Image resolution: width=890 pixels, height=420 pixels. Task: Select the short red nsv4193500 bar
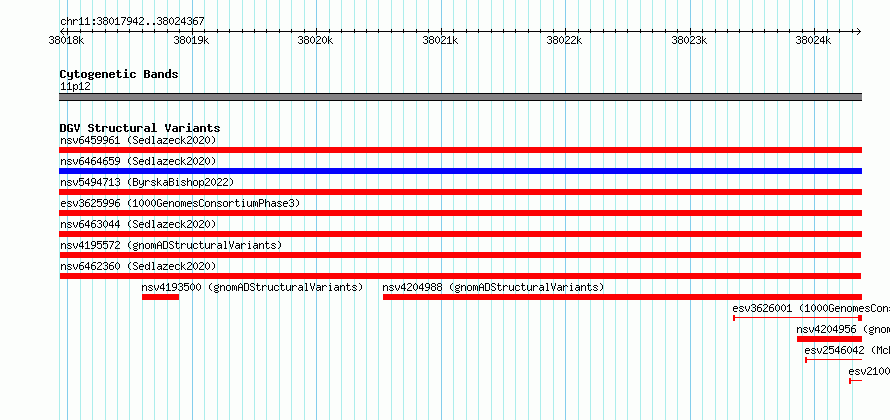coord(161,297)
